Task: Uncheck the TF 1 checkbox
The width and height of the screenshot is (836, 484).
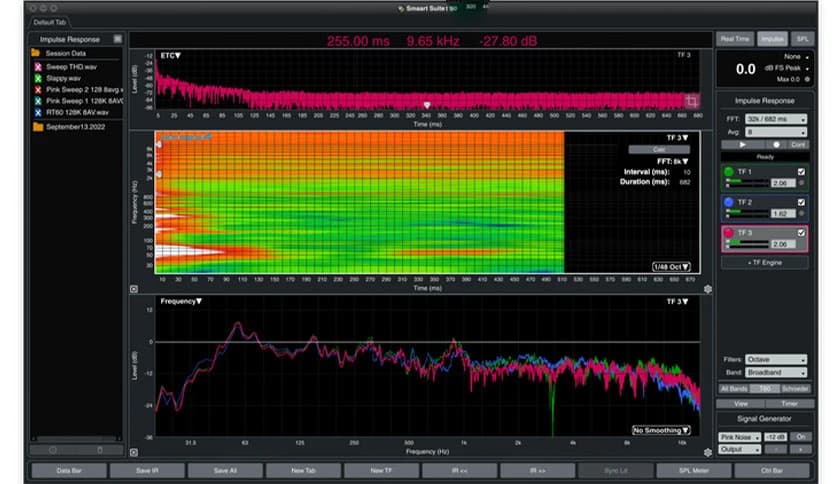Action: pos(801,172)
